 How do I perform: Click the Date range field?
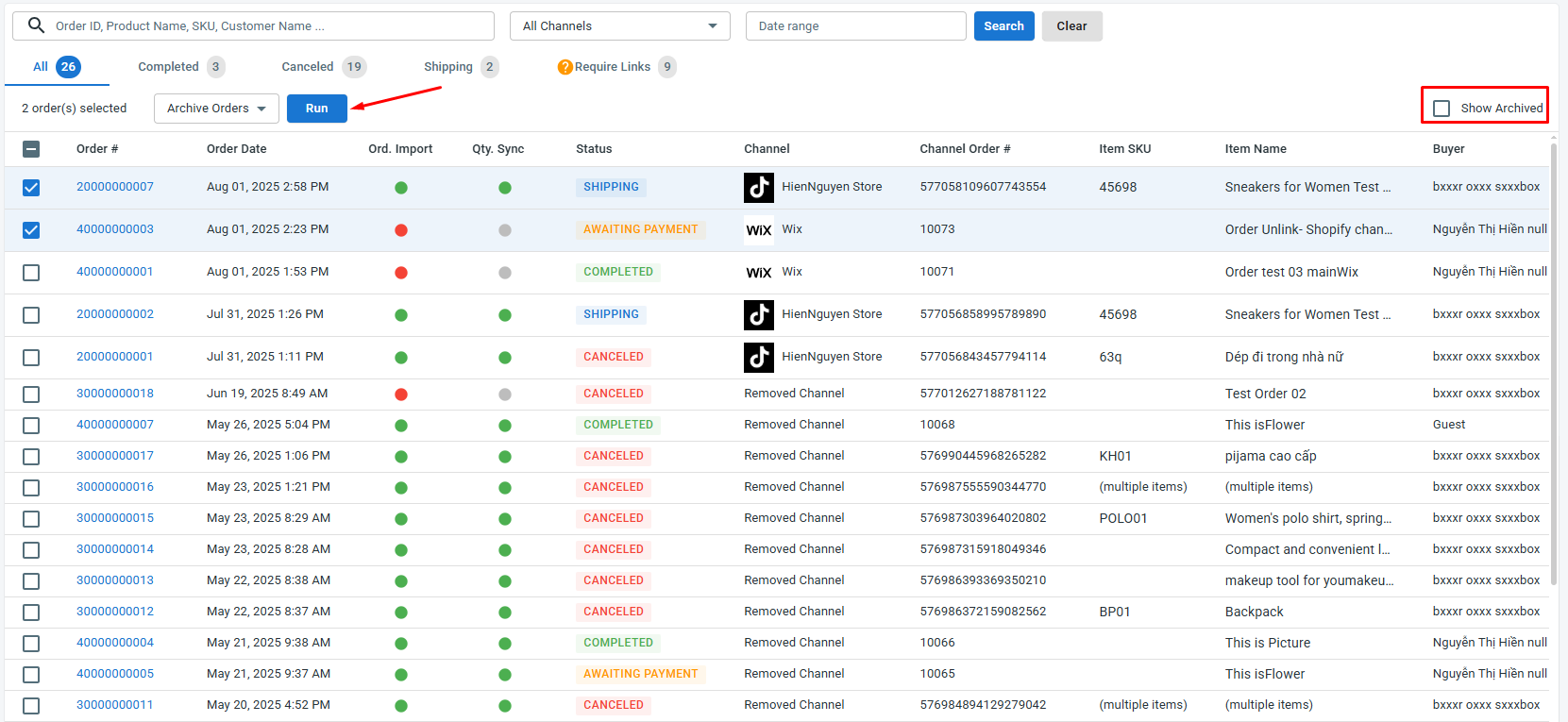(855, 26)
